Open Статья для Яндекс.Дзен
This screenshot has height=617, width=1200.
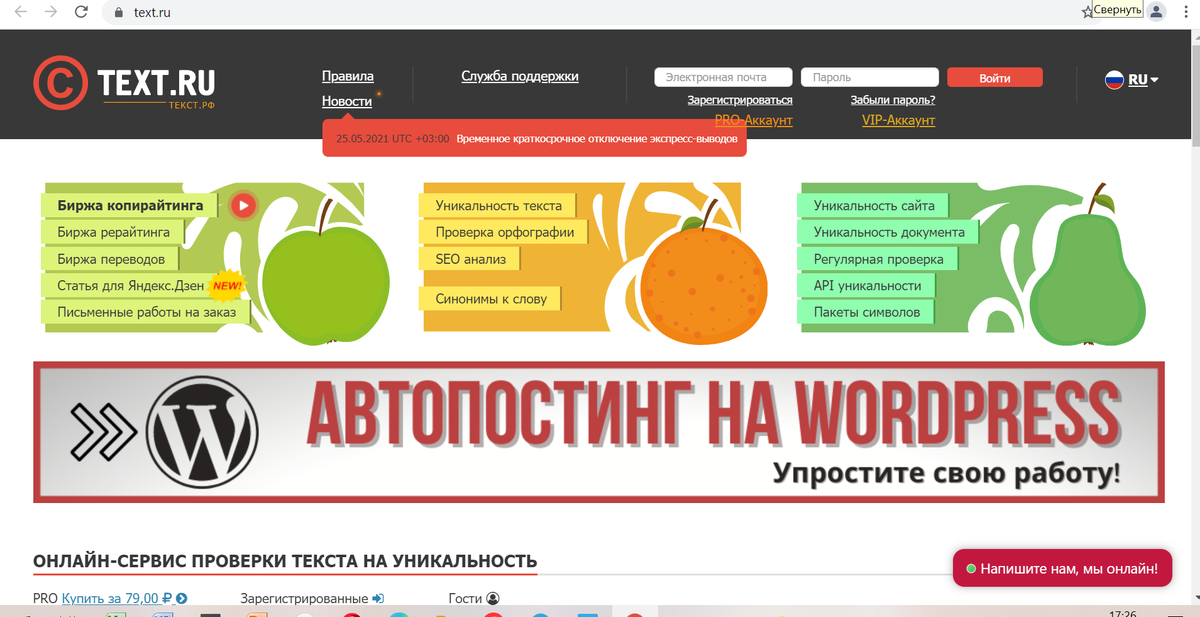point(131,285)
